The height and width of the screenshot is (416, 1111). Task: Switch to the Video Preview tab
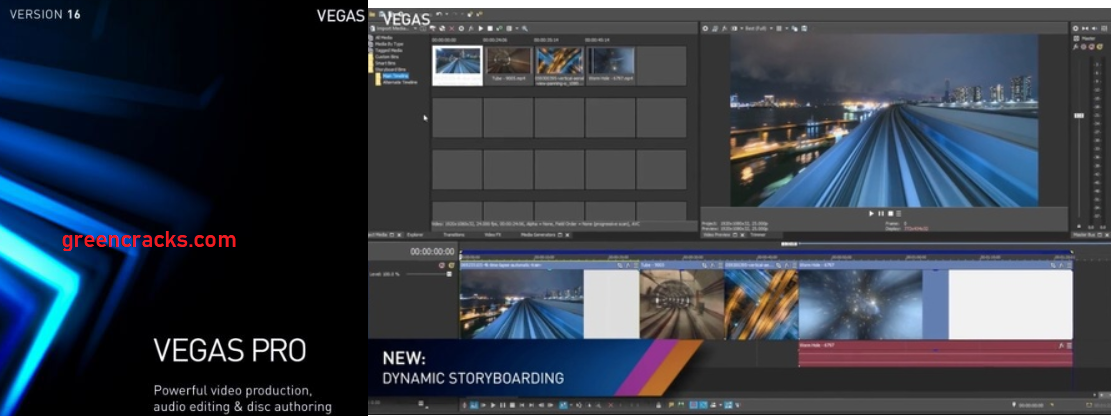coord(718,235)
